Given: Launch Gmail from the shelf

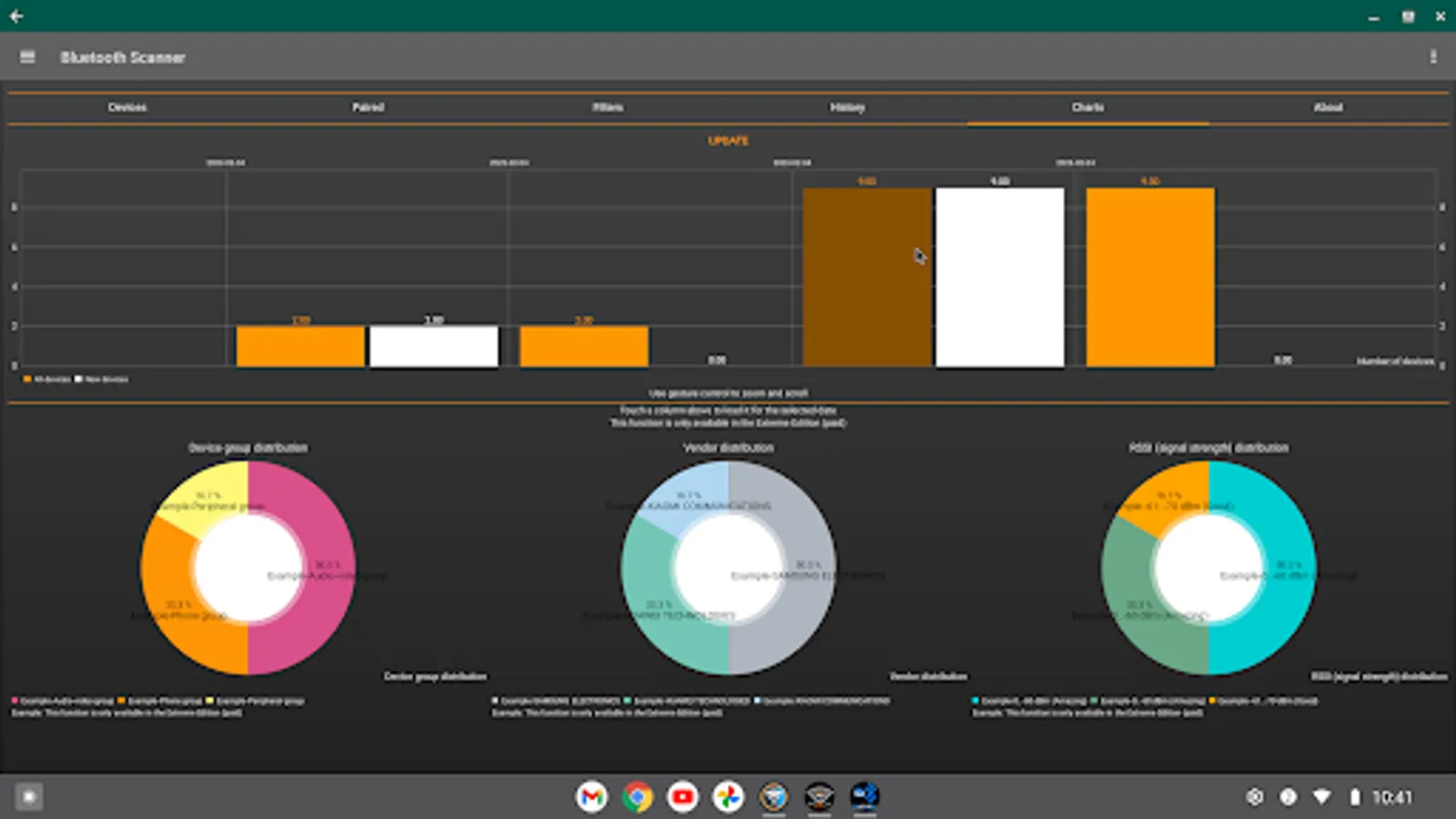Looking at the screenshot, I should click(591, 797).
